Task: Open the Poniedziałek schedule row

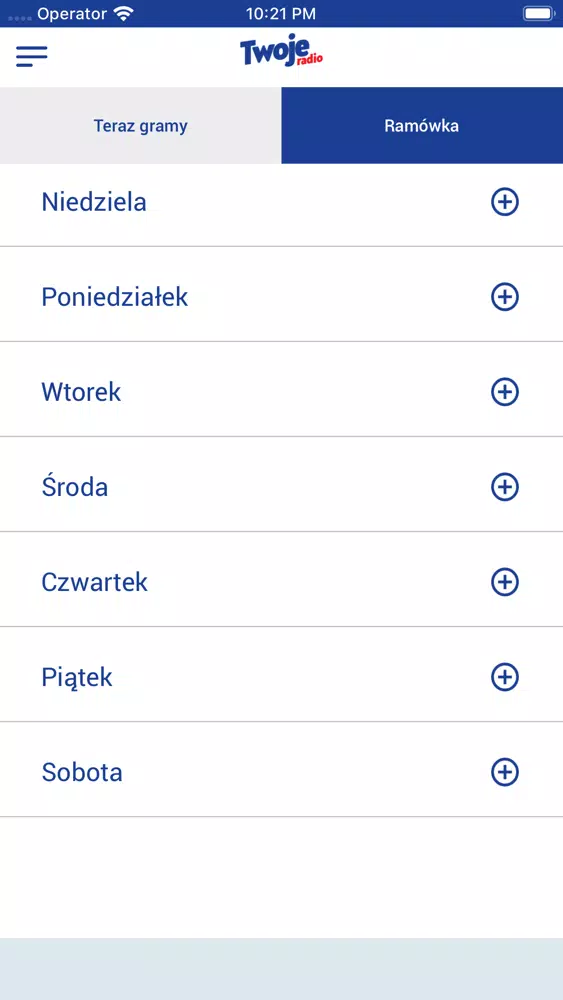Action: pyautogui.click(x=281, y=294)
